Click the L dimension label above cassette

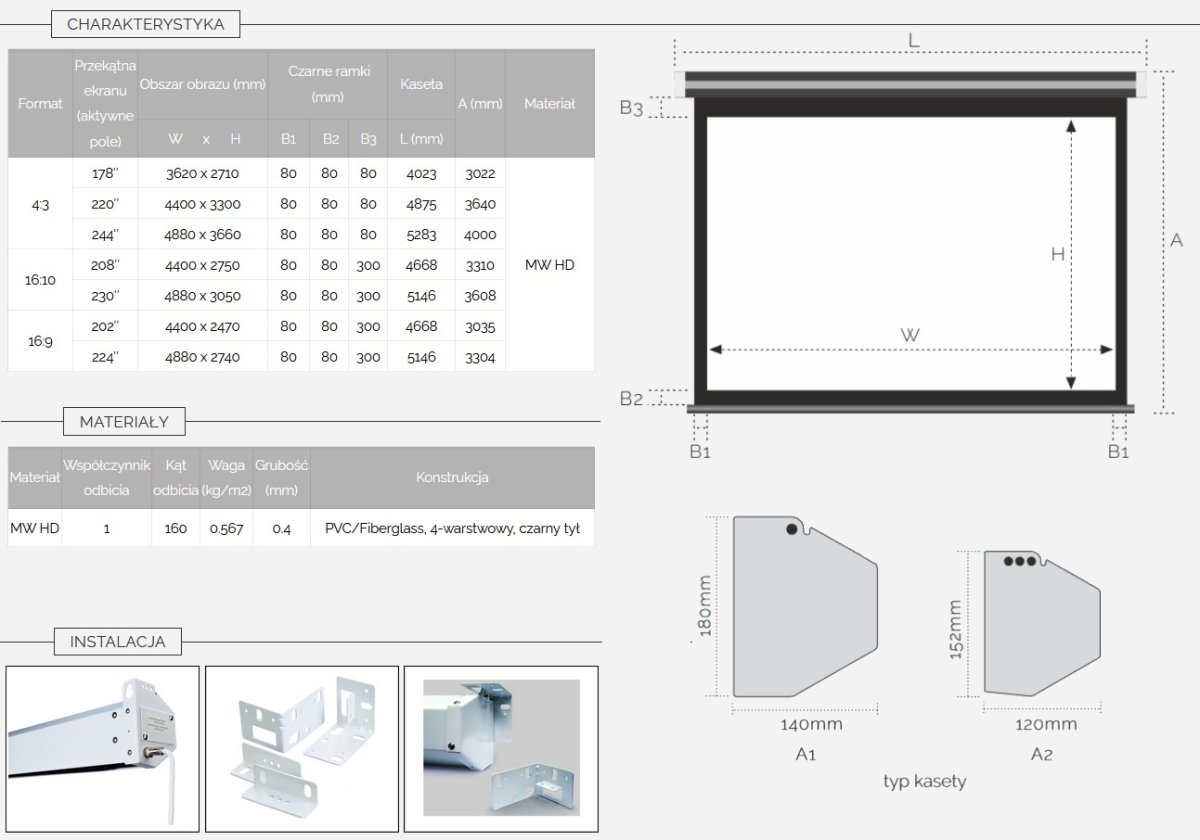point(913,40)
